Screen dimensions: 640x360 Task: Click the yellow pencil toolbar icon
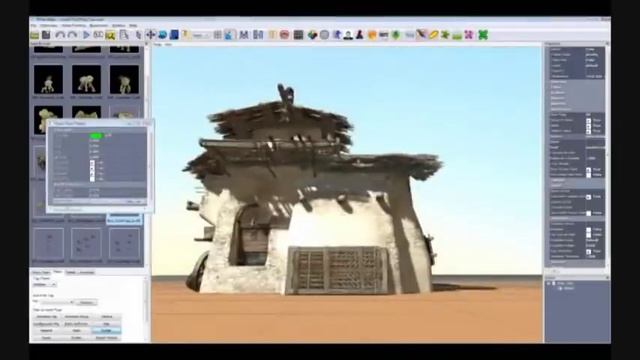coord(433,35)
